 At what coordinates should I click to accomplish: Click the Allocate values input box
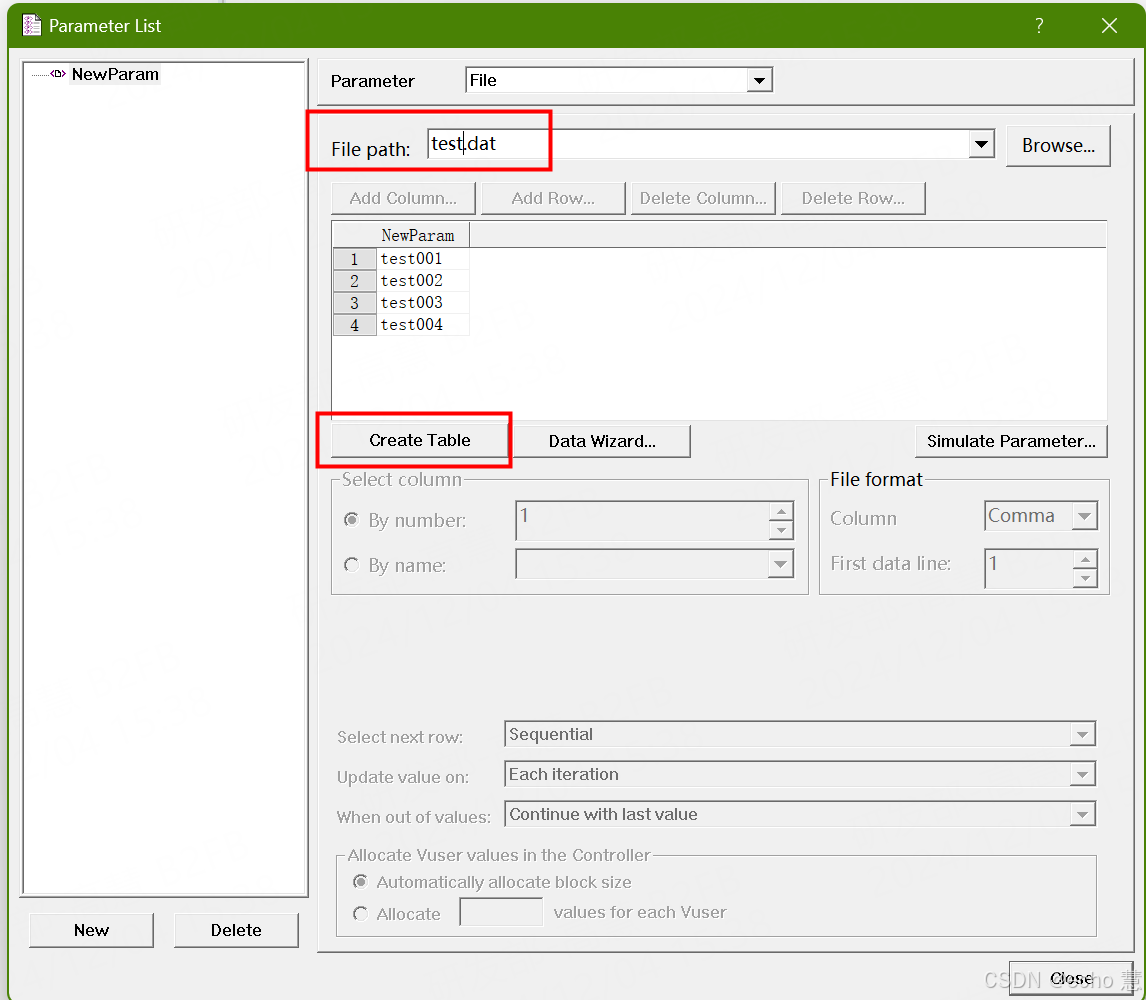[x=501, y=912]
